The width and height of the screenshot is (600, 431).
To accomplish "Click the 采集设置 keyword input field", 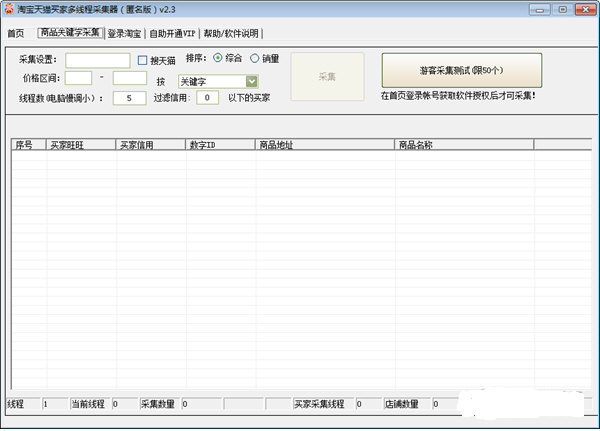I will pos(98,60).
